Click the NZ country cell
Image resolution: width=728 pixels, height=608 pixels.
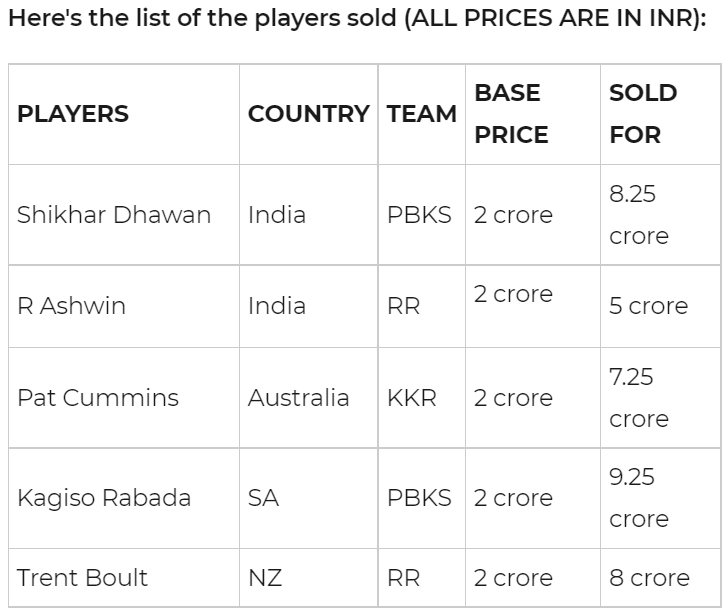point(265,578)
